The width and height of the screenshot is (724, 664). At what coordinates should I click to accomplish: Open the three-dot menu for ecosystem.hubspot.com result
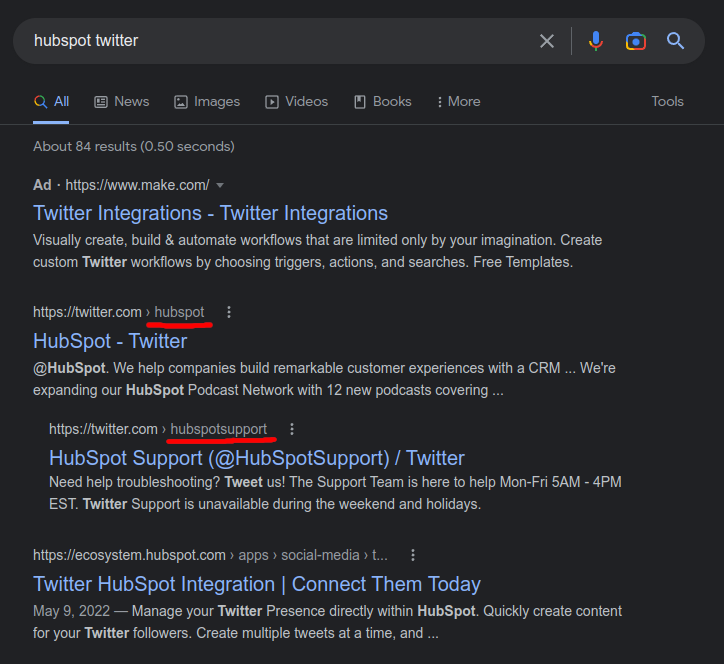tap(413, 555)
